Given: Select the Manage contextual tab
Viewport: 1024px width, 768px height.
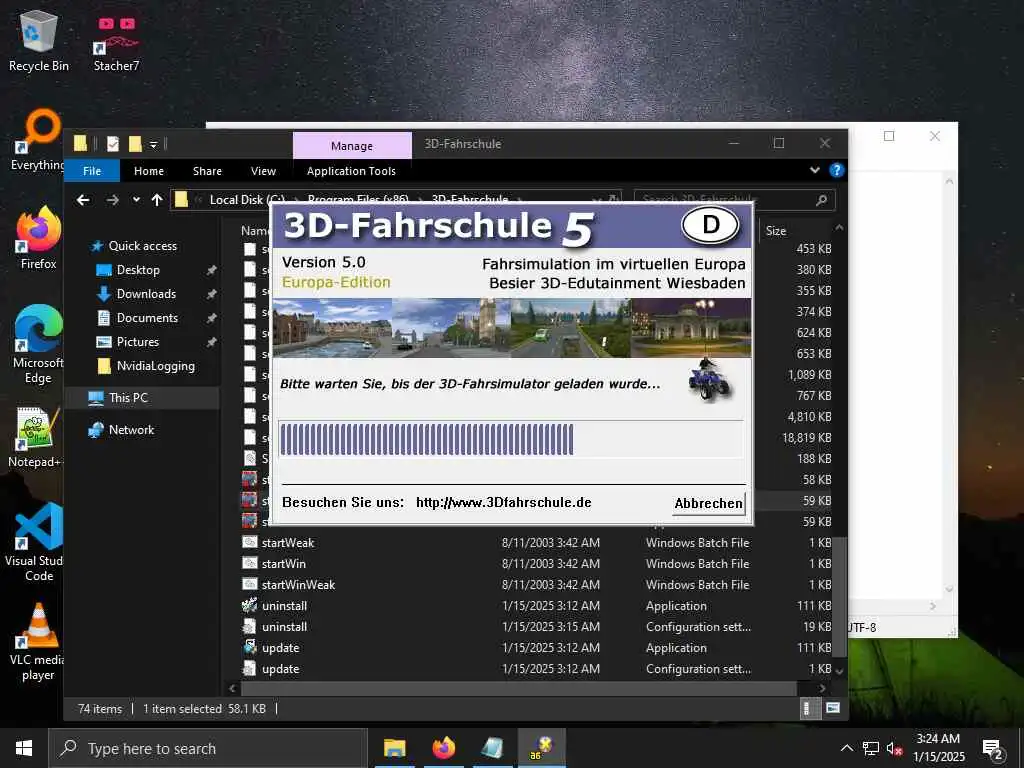Looking at the screenshot, I should pos(352,146).
